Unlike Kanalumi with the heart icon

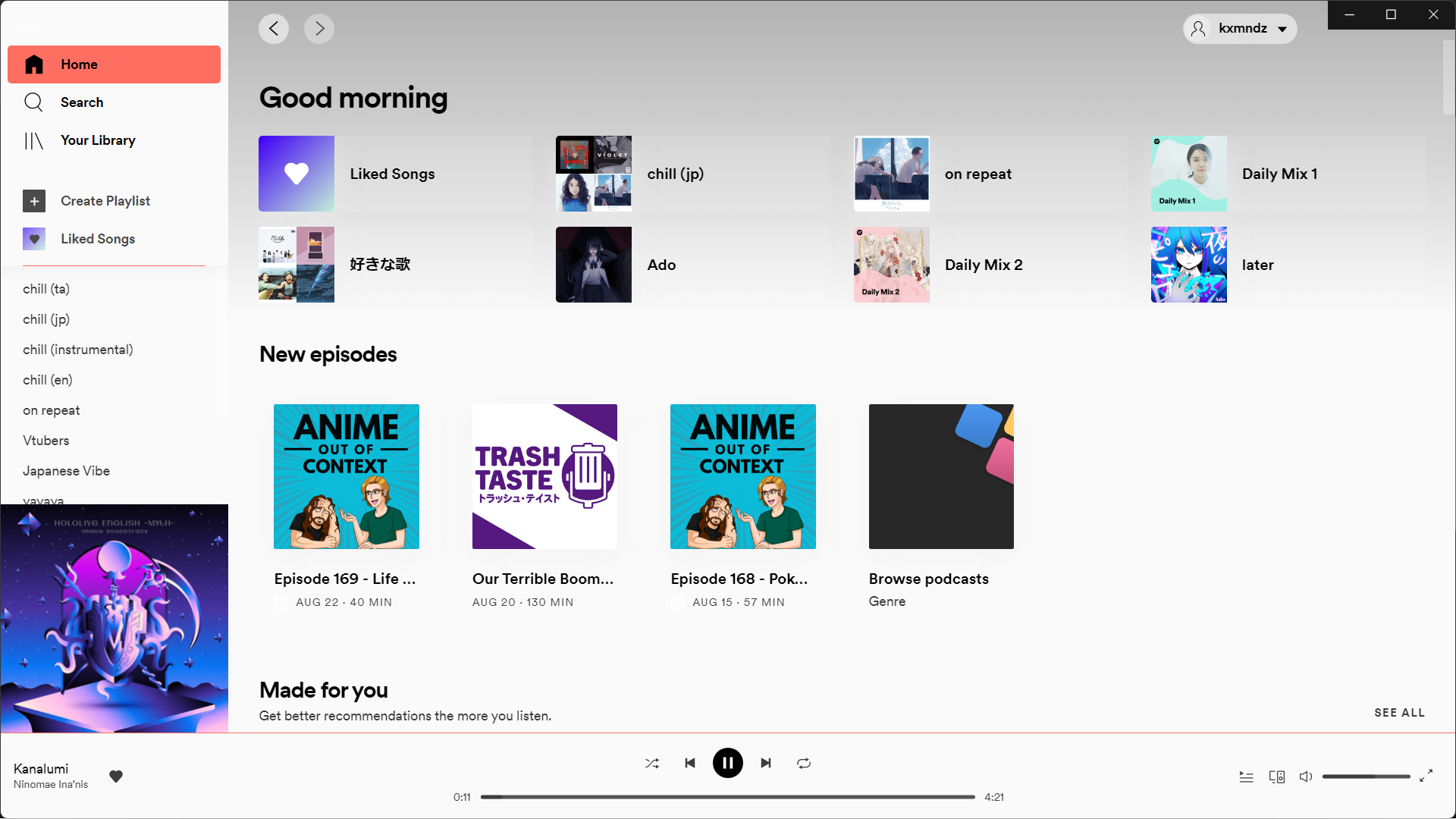pyautogui.click(x=116, y=776)
